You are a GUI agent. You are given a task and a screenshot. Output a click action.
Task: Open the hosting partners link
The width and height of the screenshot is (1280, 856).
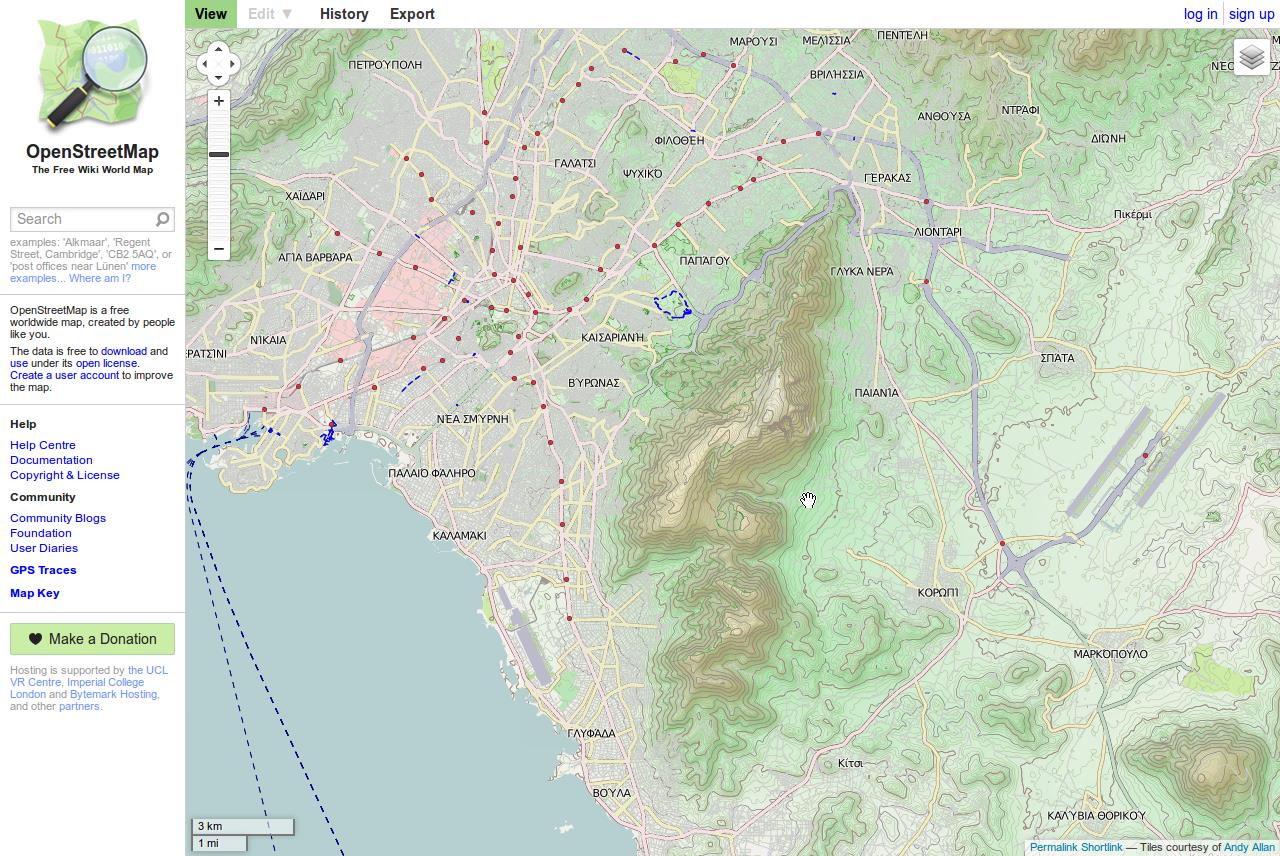79,706
